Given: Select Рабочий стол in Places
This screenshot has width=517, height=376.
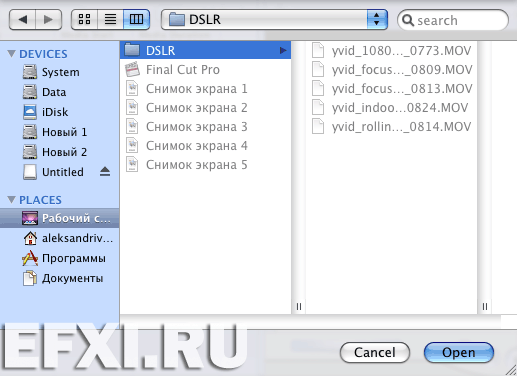Looking at the screenshot, I should click(x=59, y=218).
